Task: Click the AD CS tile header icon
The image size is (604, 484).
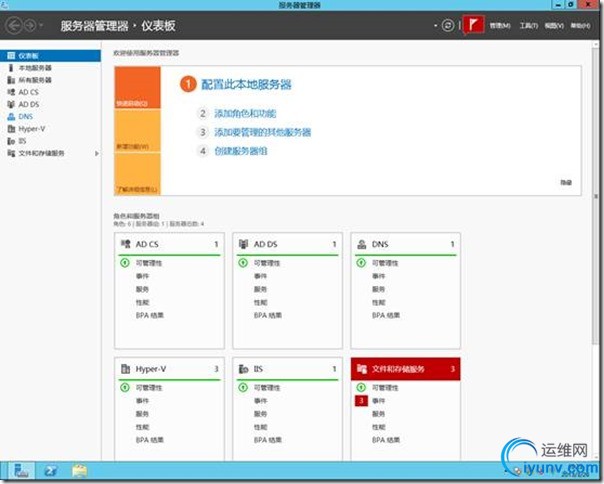Action: point(126,244)
